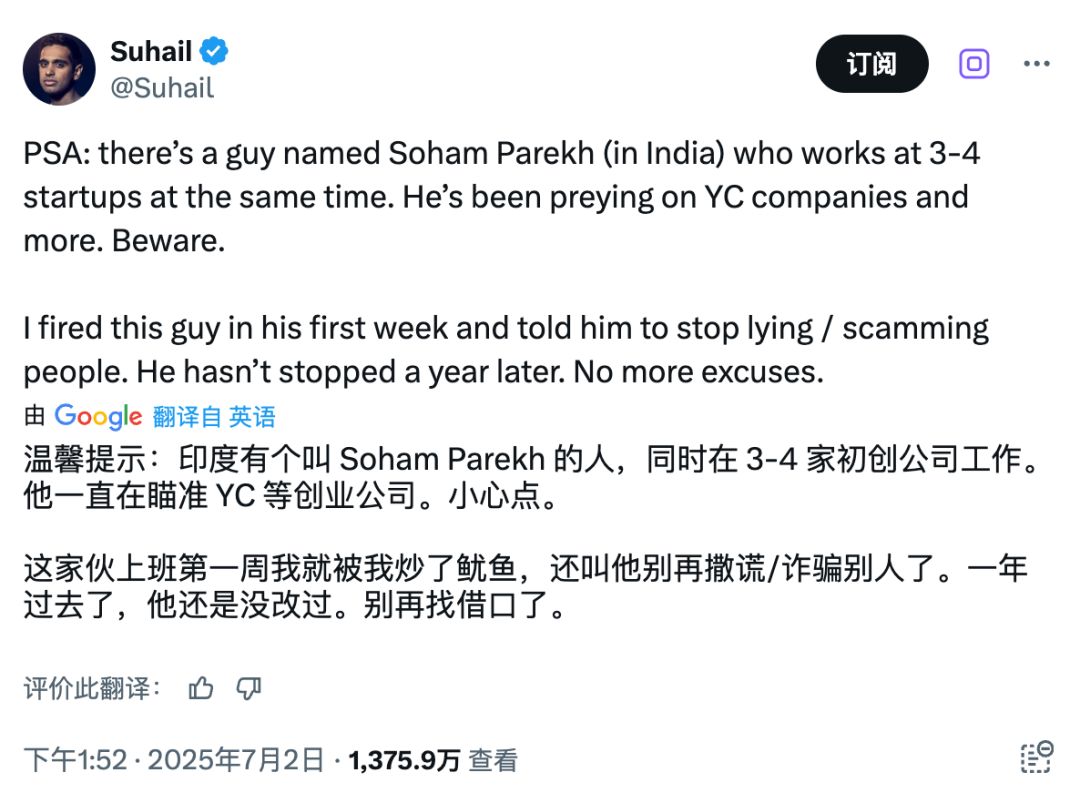The height and width of the screenshot is (803, 1080).
Task: Open Suhail's profile avatar photo
Action: click(x=59, y=69)
